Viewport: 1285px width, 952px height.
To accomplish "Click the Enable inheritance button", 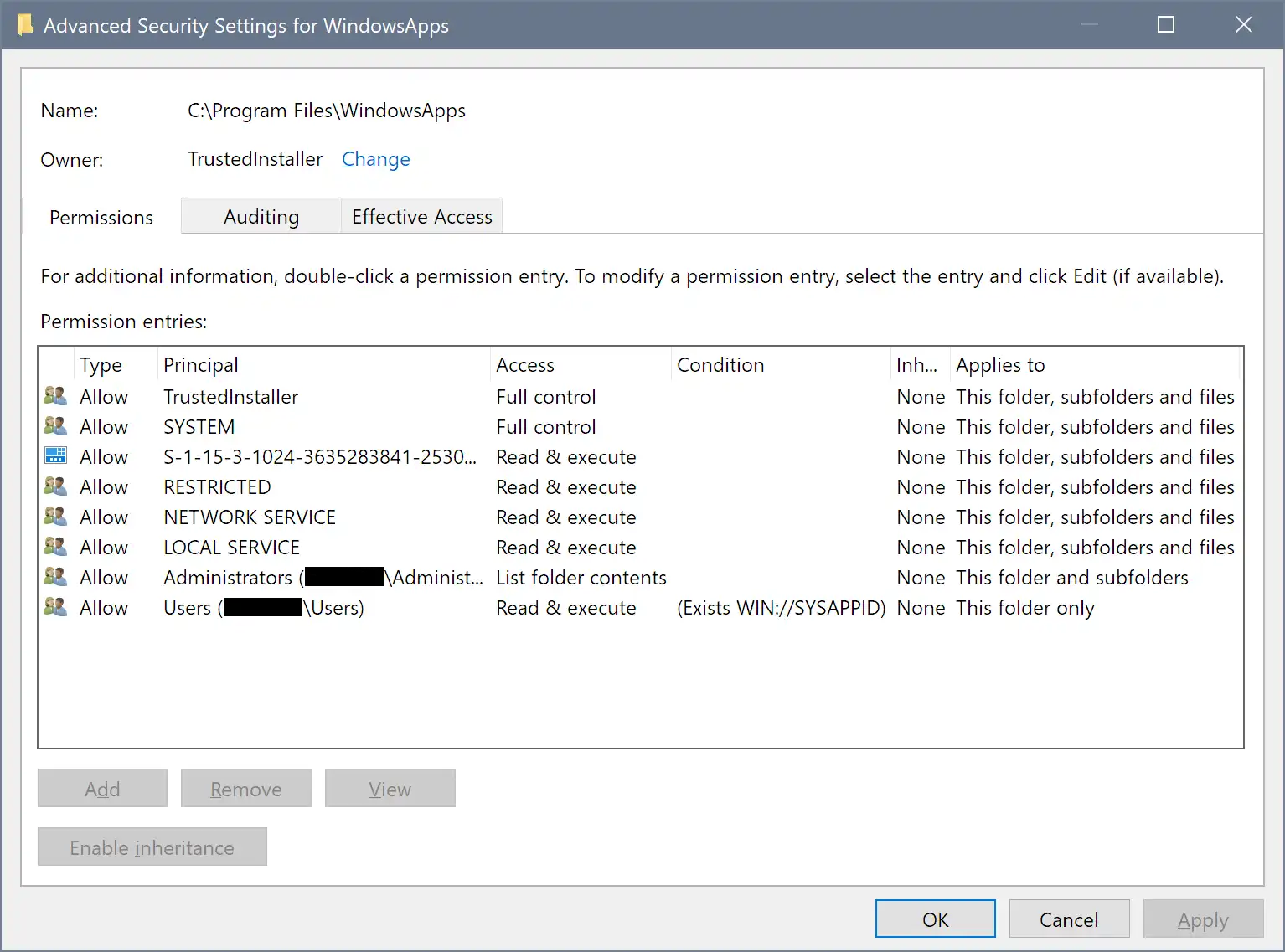I will point(152,847).
